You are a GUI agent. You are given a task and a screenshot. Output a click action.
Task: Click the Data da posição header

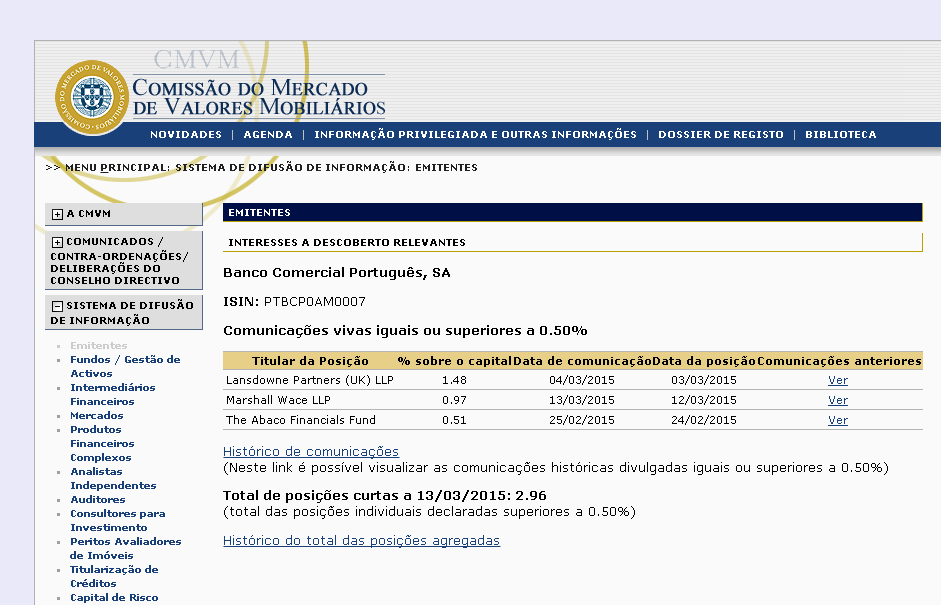click(704, 361)
